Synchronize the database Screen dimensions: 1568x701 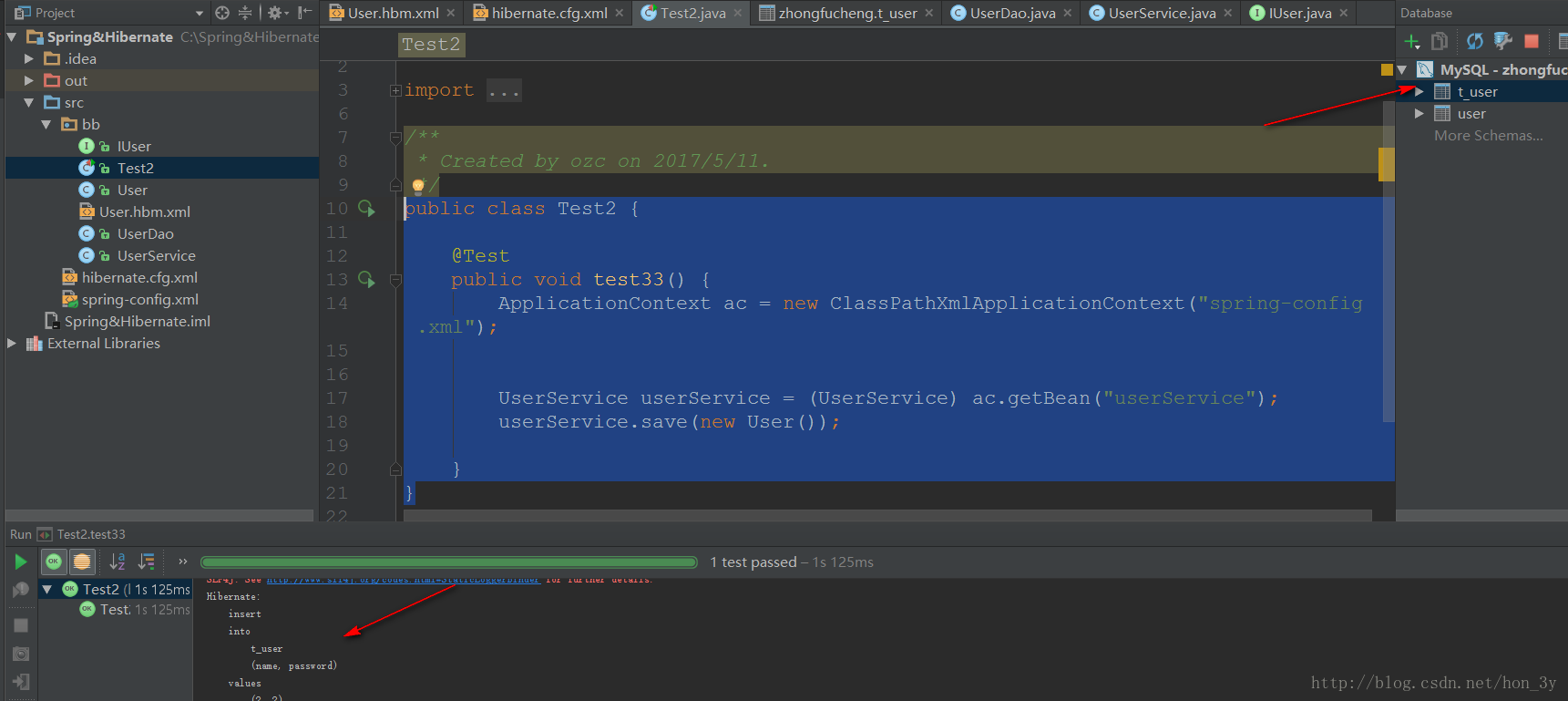click(x=1474, y=41)
